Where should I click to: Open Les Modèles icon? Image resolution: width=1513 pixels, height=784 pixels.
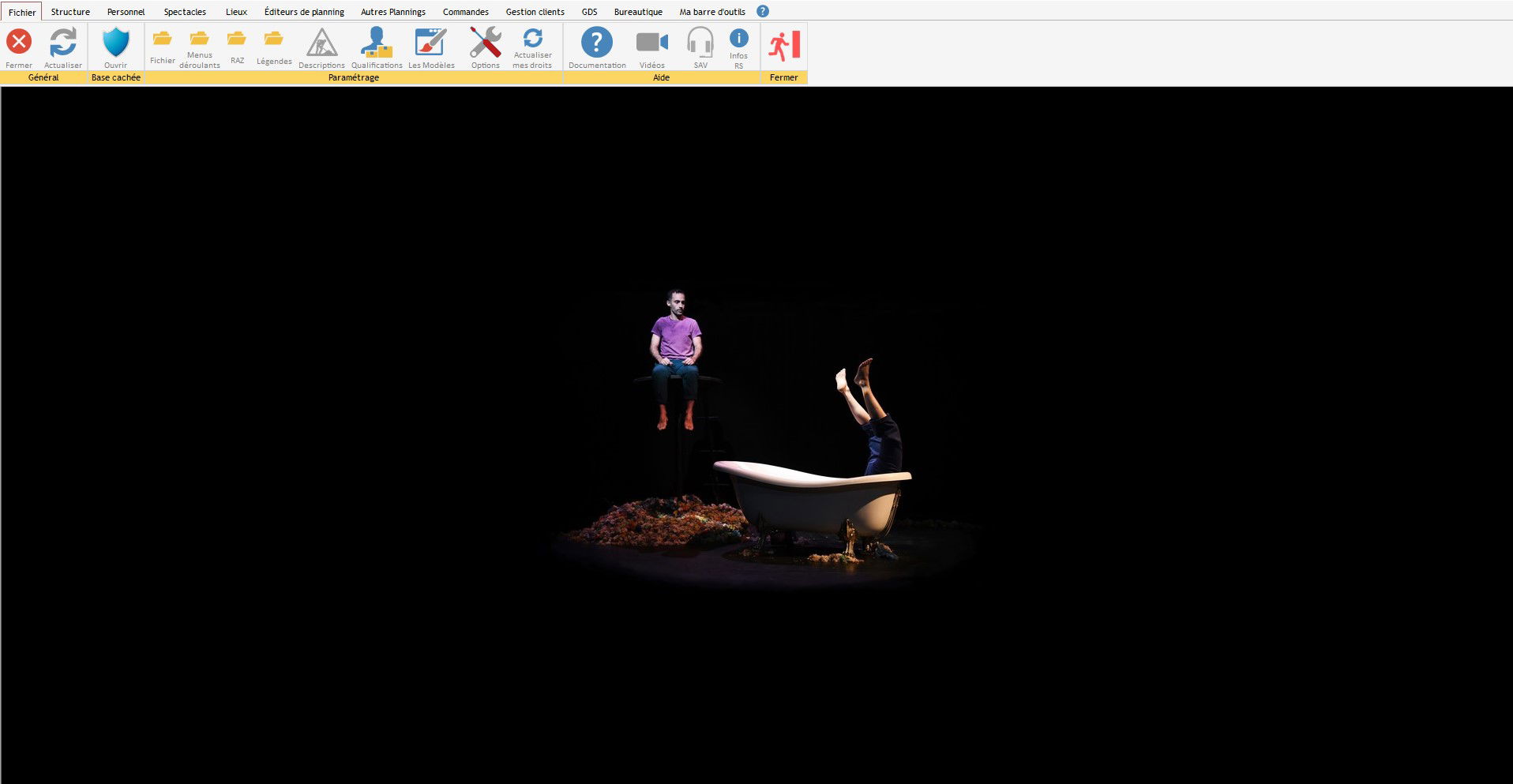(x=431, y=42)
